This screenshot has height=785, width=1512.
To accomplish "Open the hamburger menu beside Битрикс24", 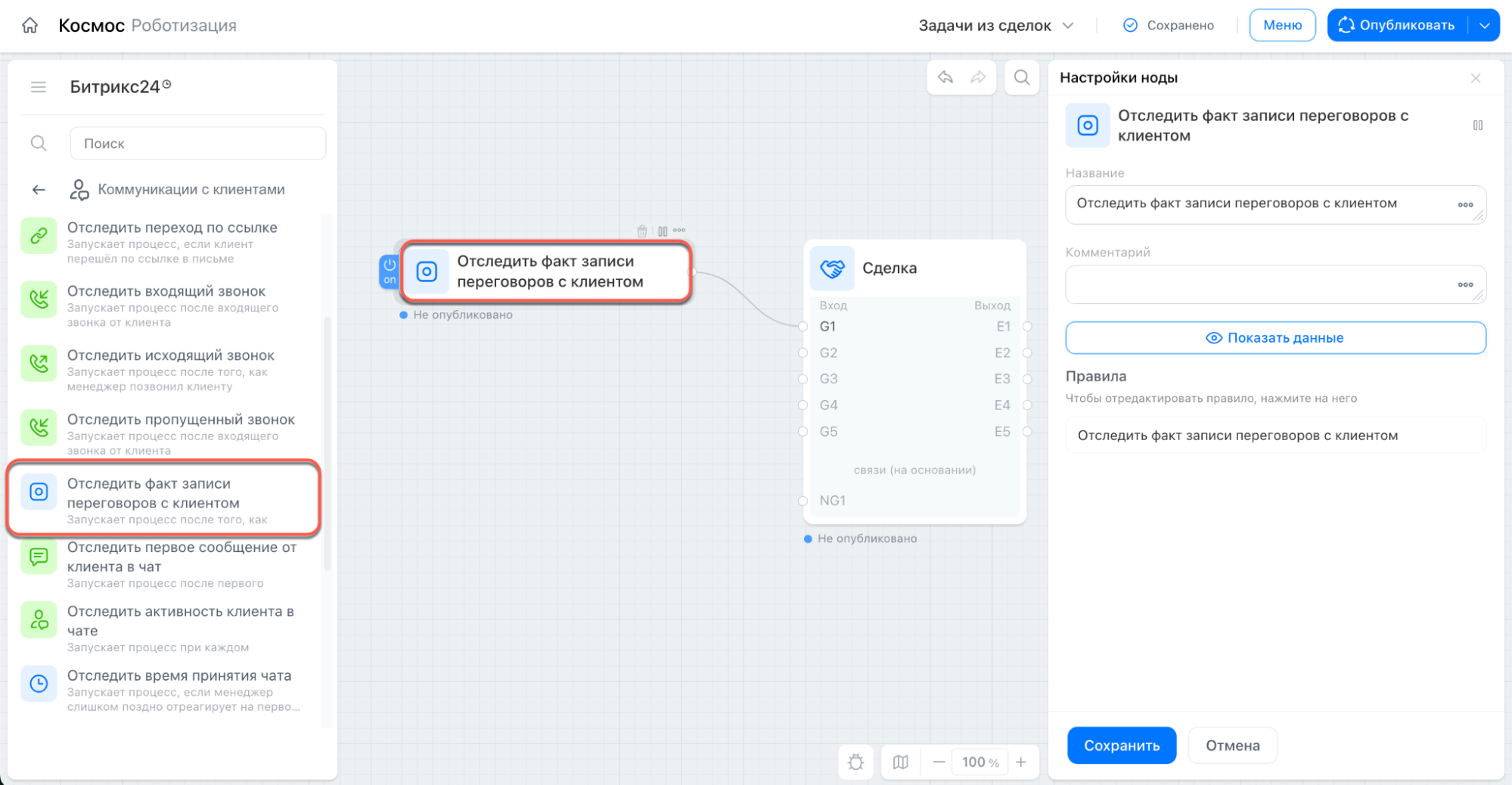I will coord(39,87).
